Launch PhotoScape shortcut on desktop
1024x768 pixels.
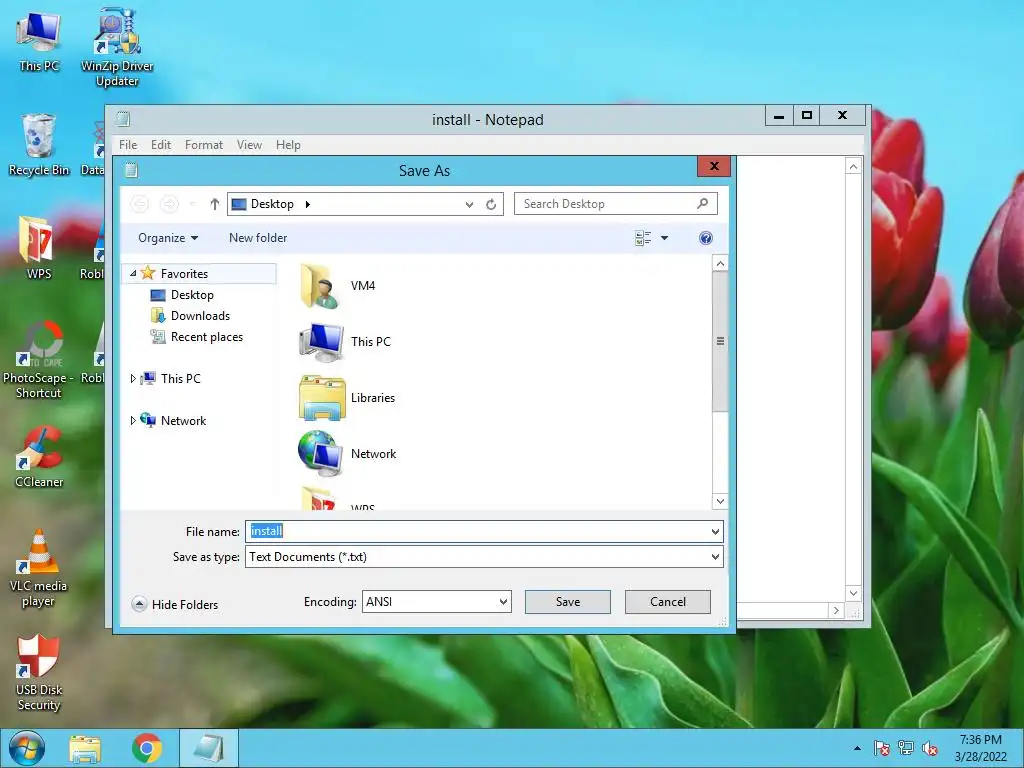pyautogui.click(x=39, y=359)
